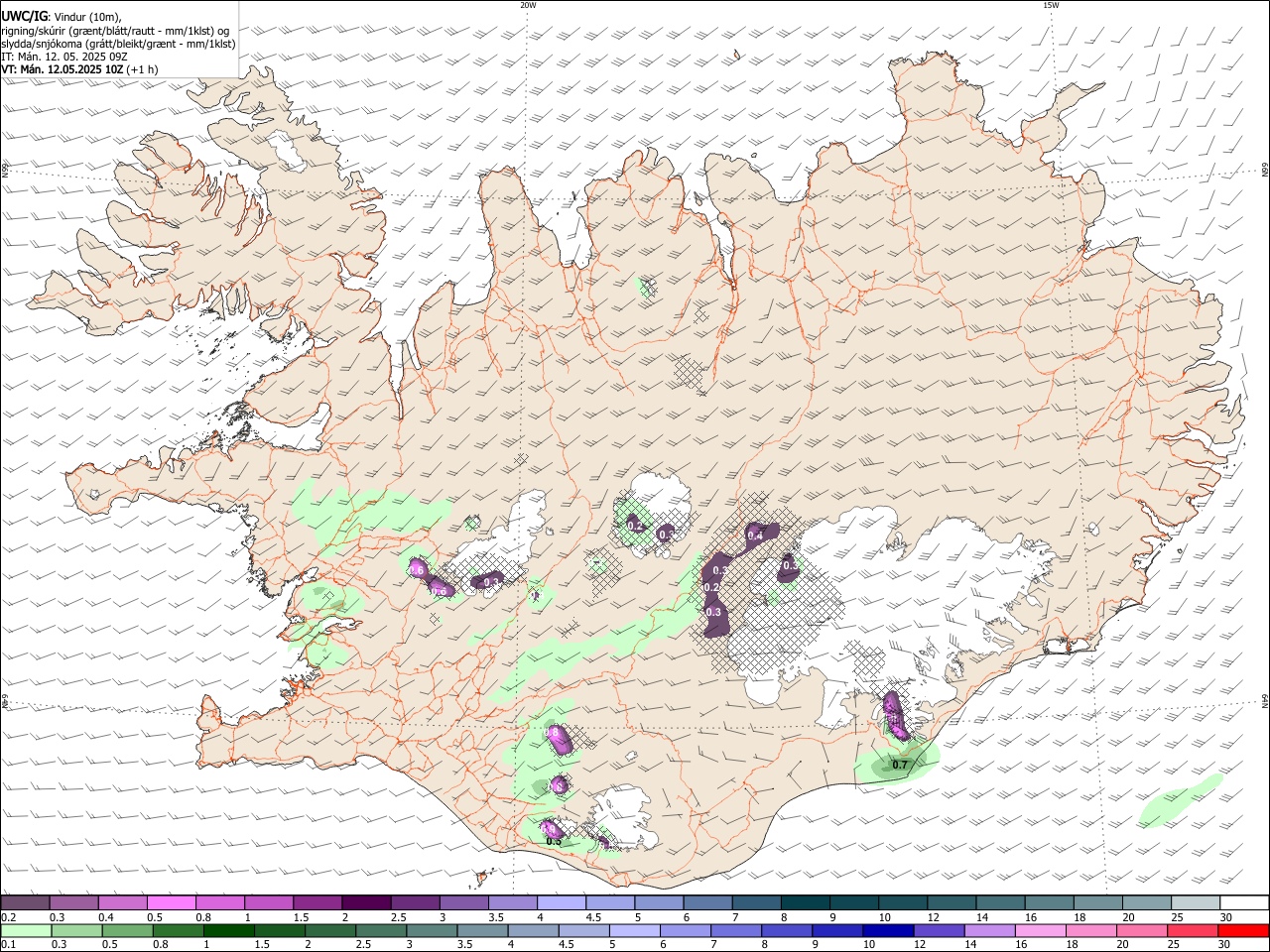Click the 15W longitude label
This screenshot has width=1270, height=952.
[1051, 5]
